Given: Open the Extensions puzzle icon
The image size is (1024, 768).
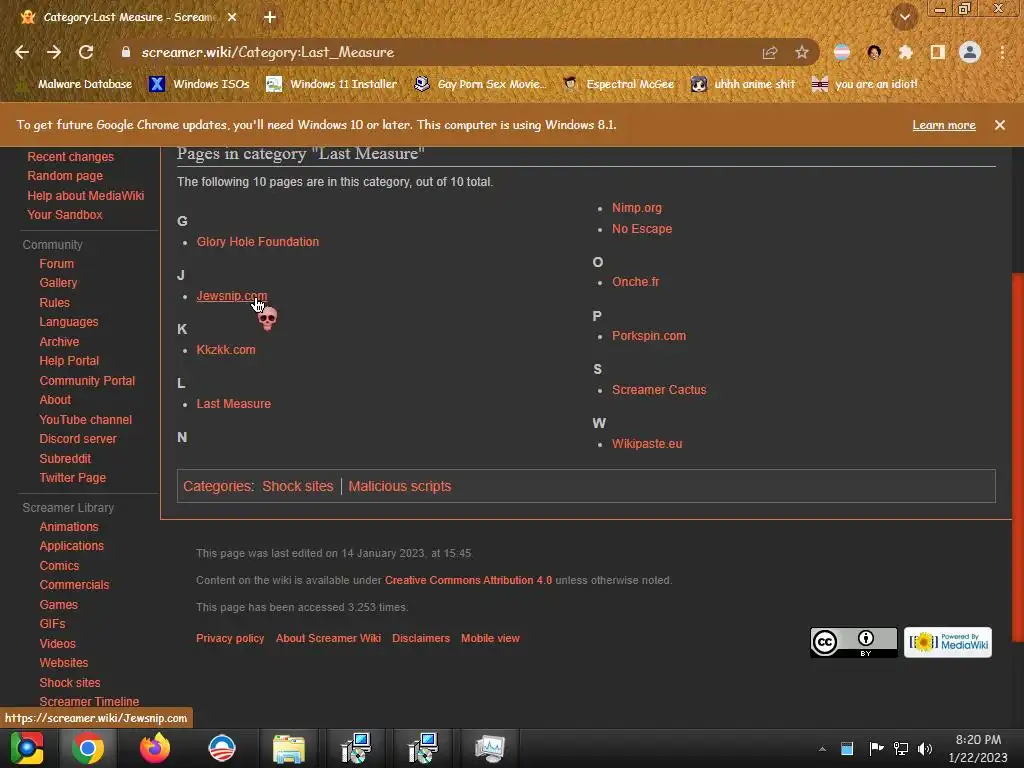Looking at the screenshot, I should (x=906, y=52).
